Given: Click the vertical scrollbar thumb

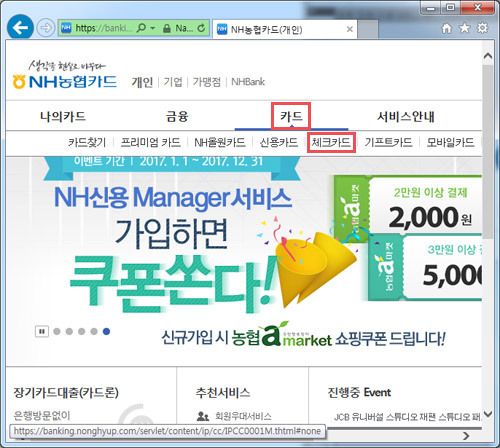Looking at the screenshot, I should tap(488, 152).
